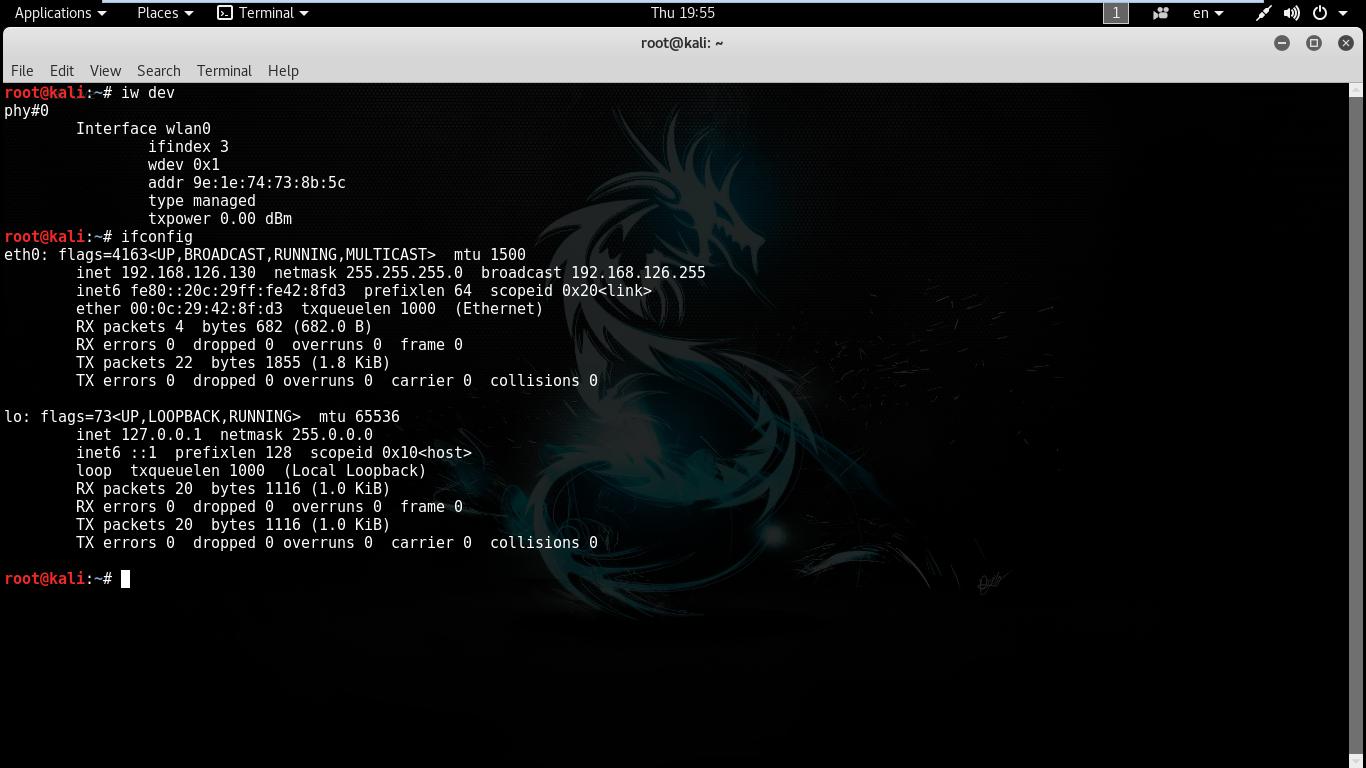The width and height of the screenshot is (1366, 768).
Task: Click the network connection icon in tray
Action: pyautogui.click(x=1264, y=13)
